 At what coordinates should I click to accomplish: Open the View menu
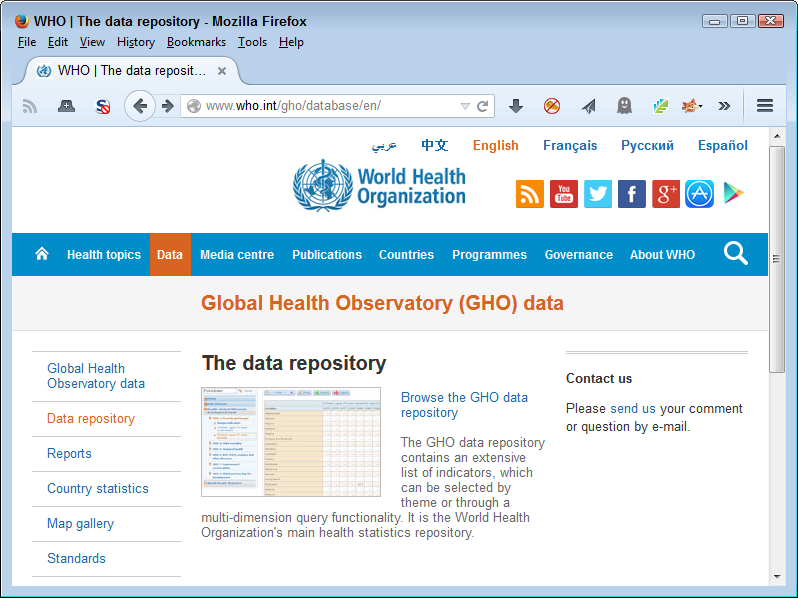(92, 42)
